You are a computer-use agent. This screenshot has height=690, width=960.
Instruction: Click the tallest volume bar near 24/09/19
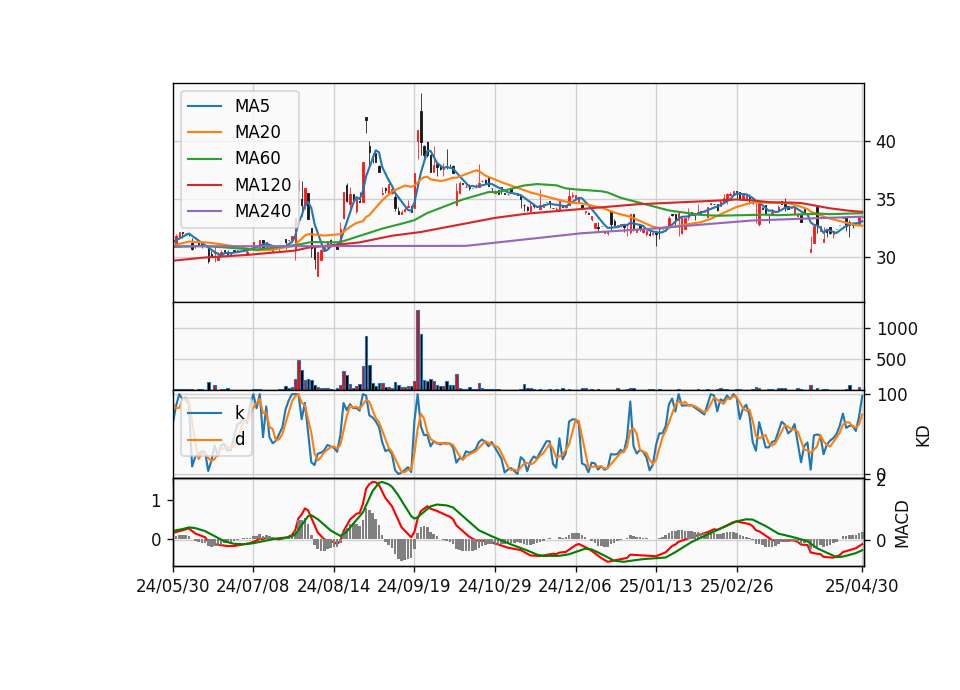tap(418, 350)
